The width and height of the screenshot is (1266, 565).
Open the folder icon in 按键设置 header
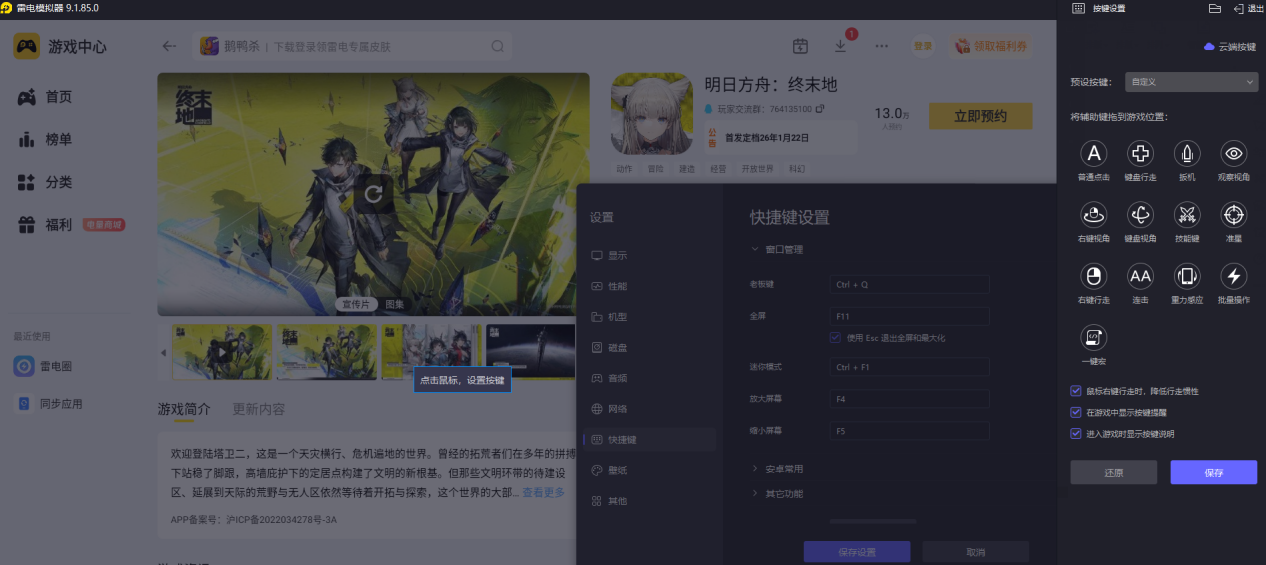coord(1215,8)
